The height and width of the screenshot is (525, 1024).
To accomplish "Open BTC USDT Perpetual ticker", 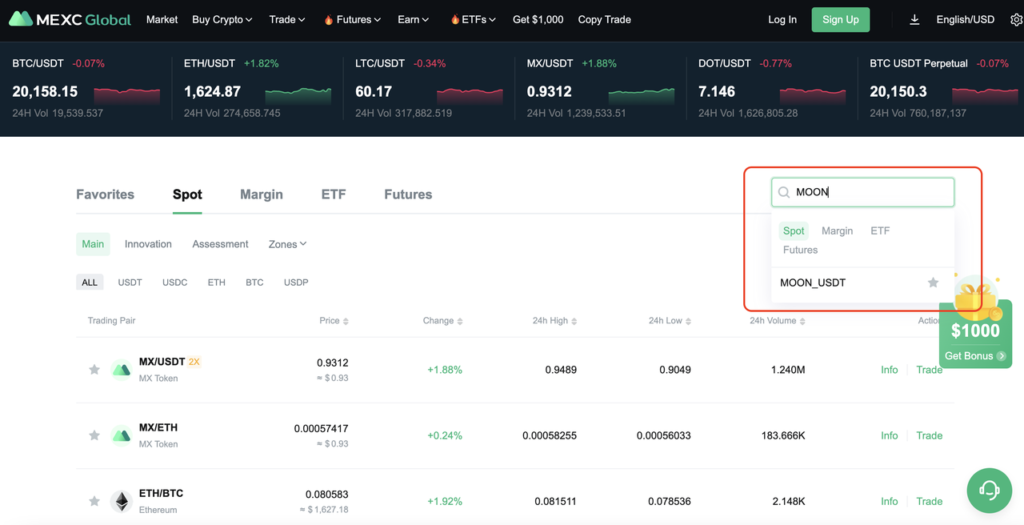I will pyautogui.click(x=944, y=88).
